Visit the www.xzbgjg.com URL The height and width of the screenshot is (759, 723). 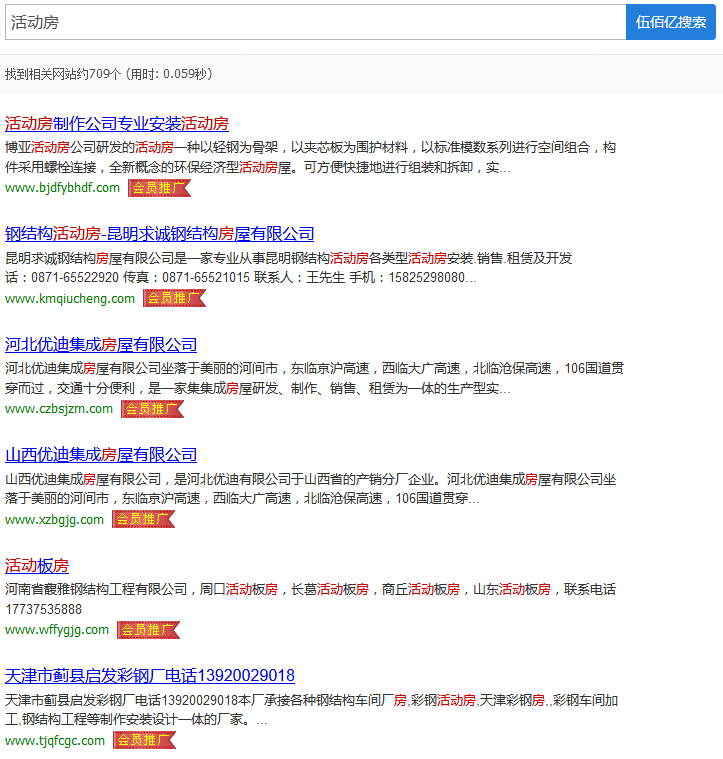click(x=54, y=519)
